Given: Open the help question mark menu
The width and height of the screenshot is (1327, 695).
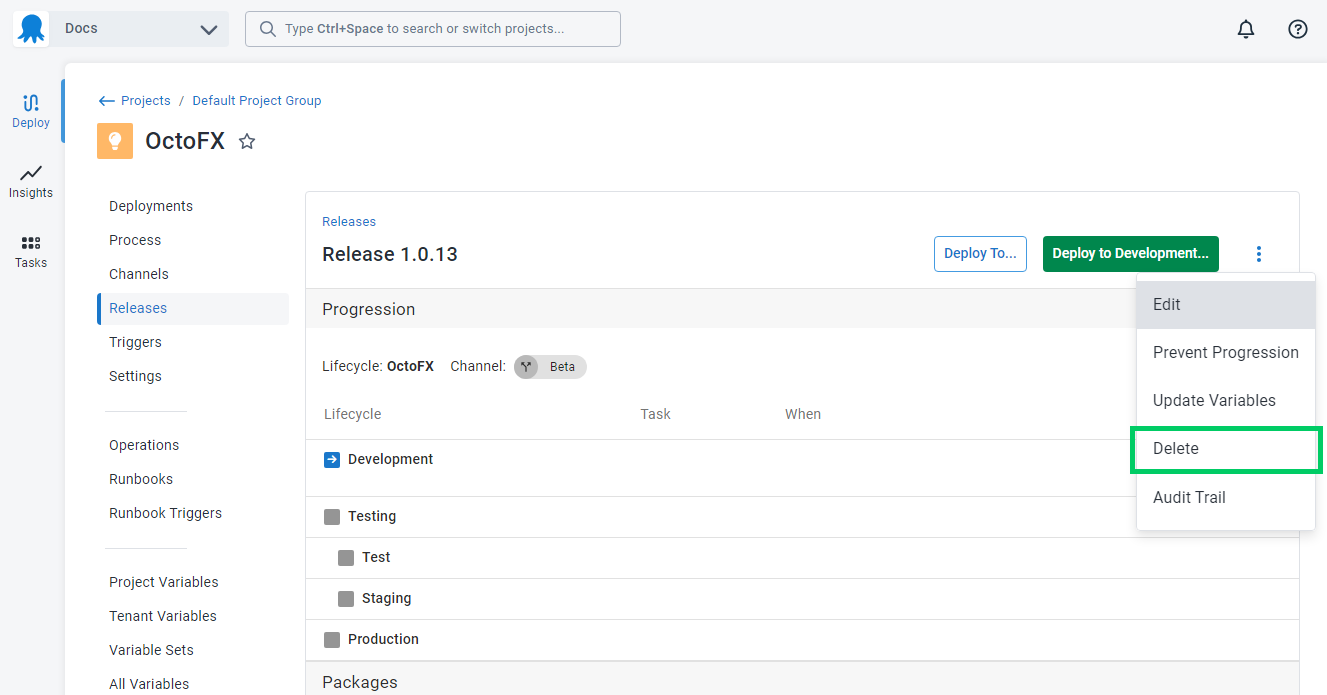Looking at the screenshot, I should 1298,29.
